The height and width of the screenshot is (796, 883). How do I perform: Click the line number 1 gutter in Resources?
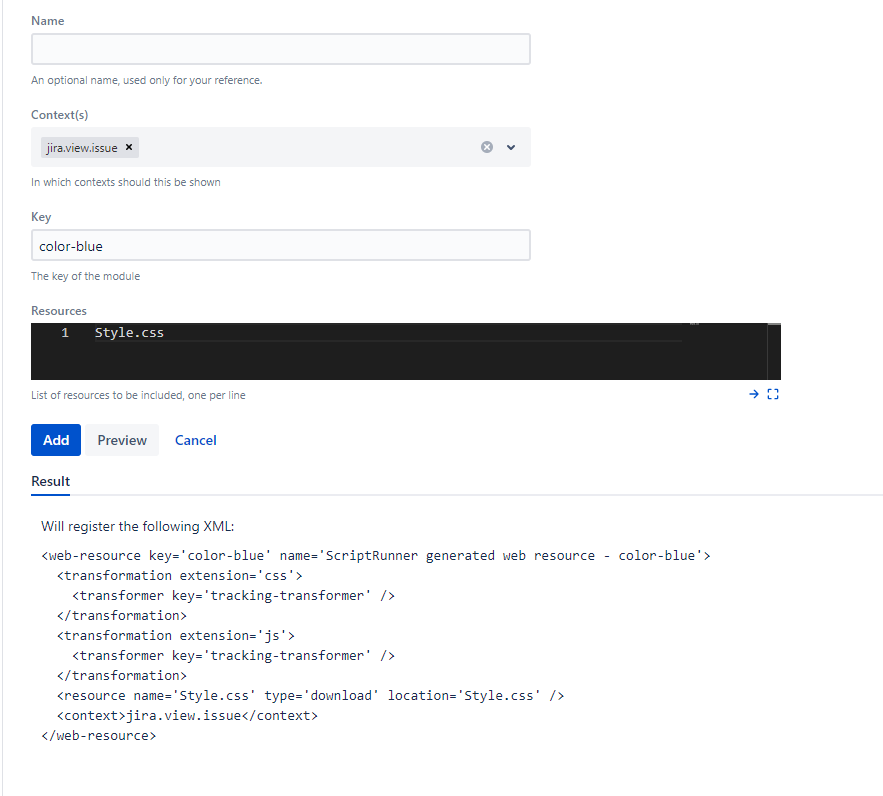click(65, 332)
